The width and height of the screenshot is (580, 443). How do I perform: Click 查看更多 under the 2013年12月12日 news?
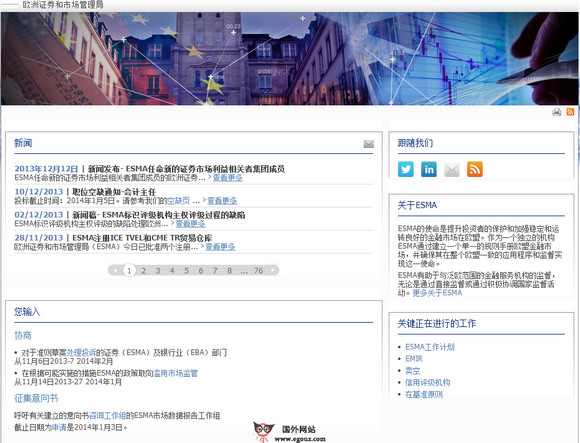pyautogui.click(x=228, y=178)
